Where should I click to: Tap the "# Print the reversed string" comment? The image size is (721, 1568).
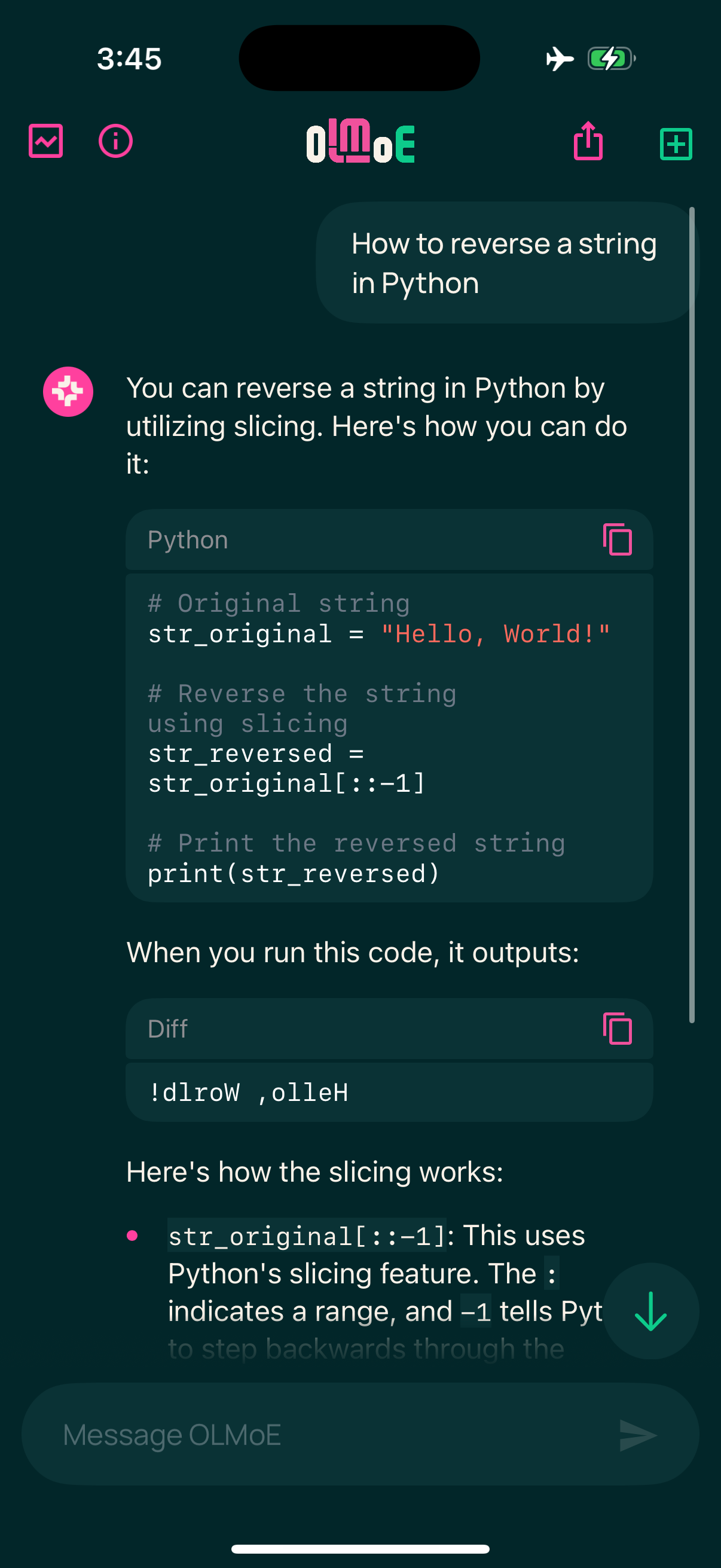[x=356, y=843]
